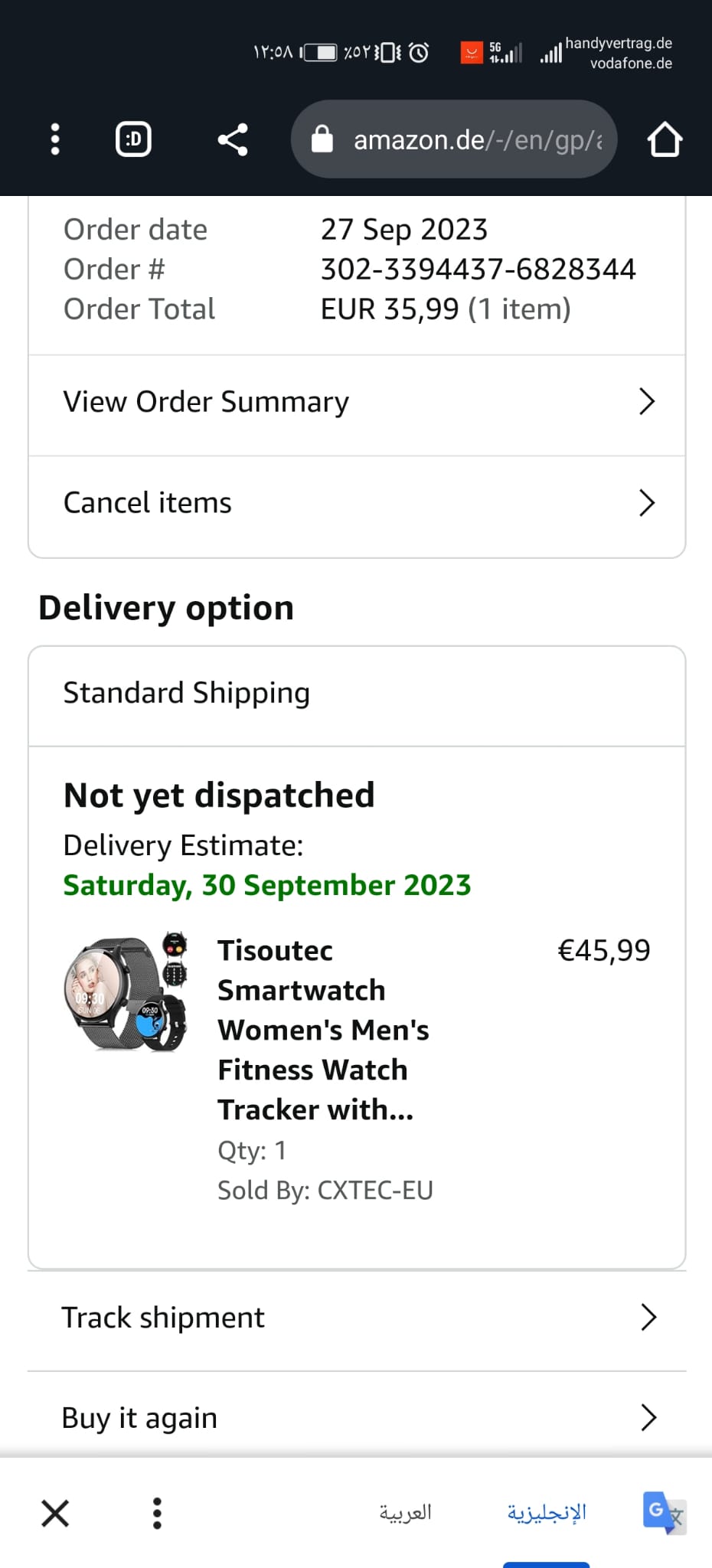
Task: Tap the order number text
Action: [478, 269]
